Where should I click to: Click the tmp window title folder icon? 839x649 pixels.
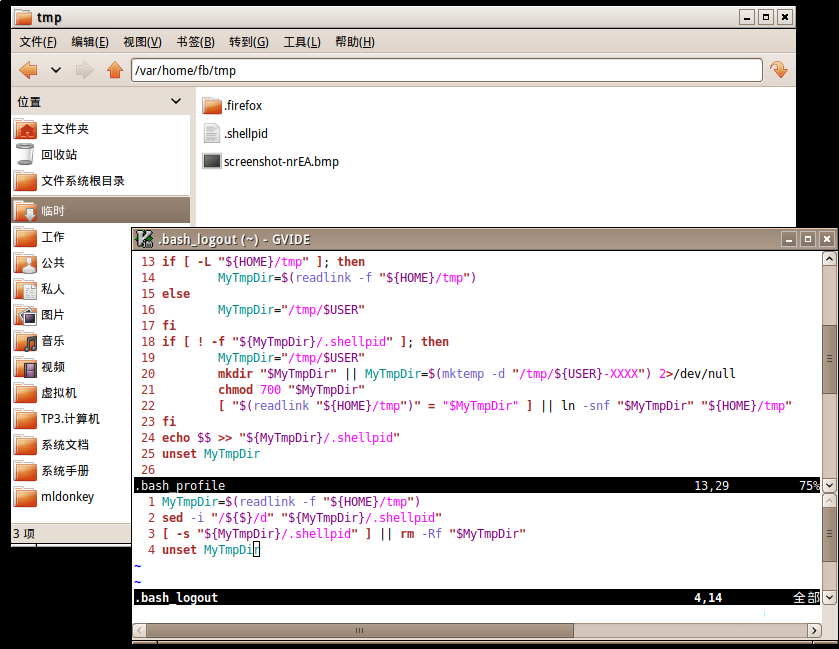tap(23, 18)
